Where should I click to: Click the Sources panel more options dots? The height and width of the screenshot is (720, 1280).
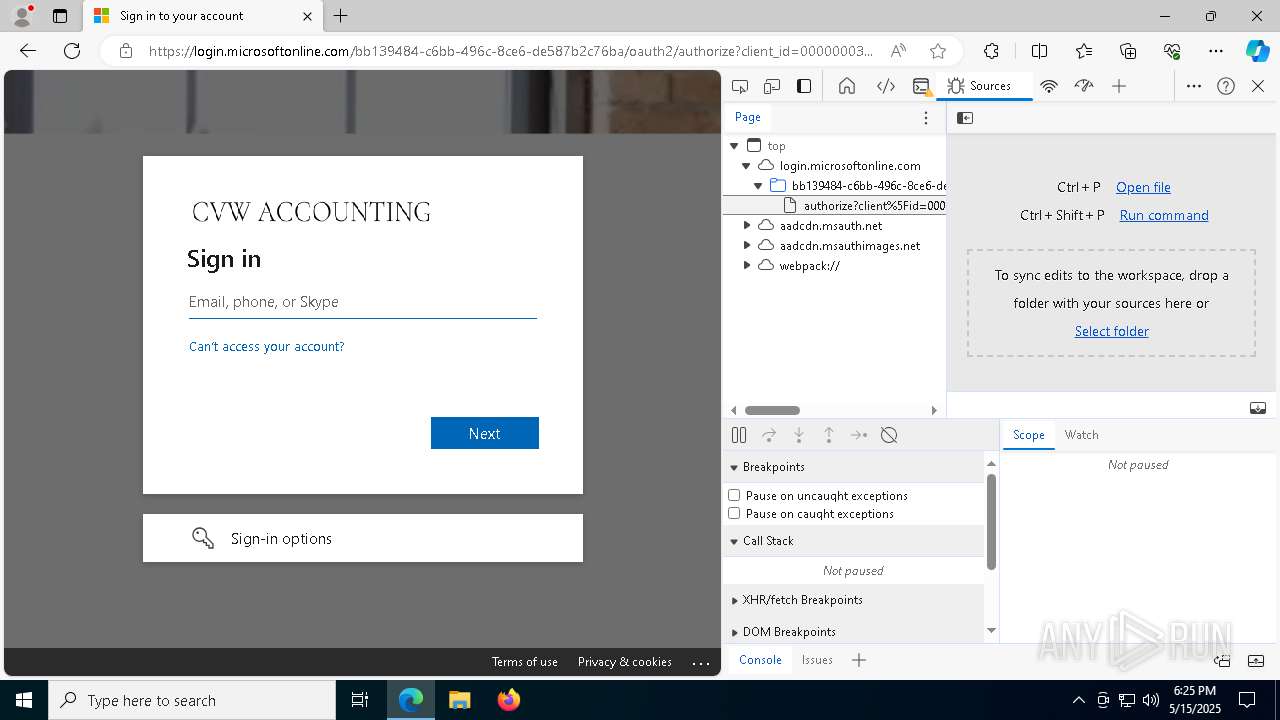[926, 118]
